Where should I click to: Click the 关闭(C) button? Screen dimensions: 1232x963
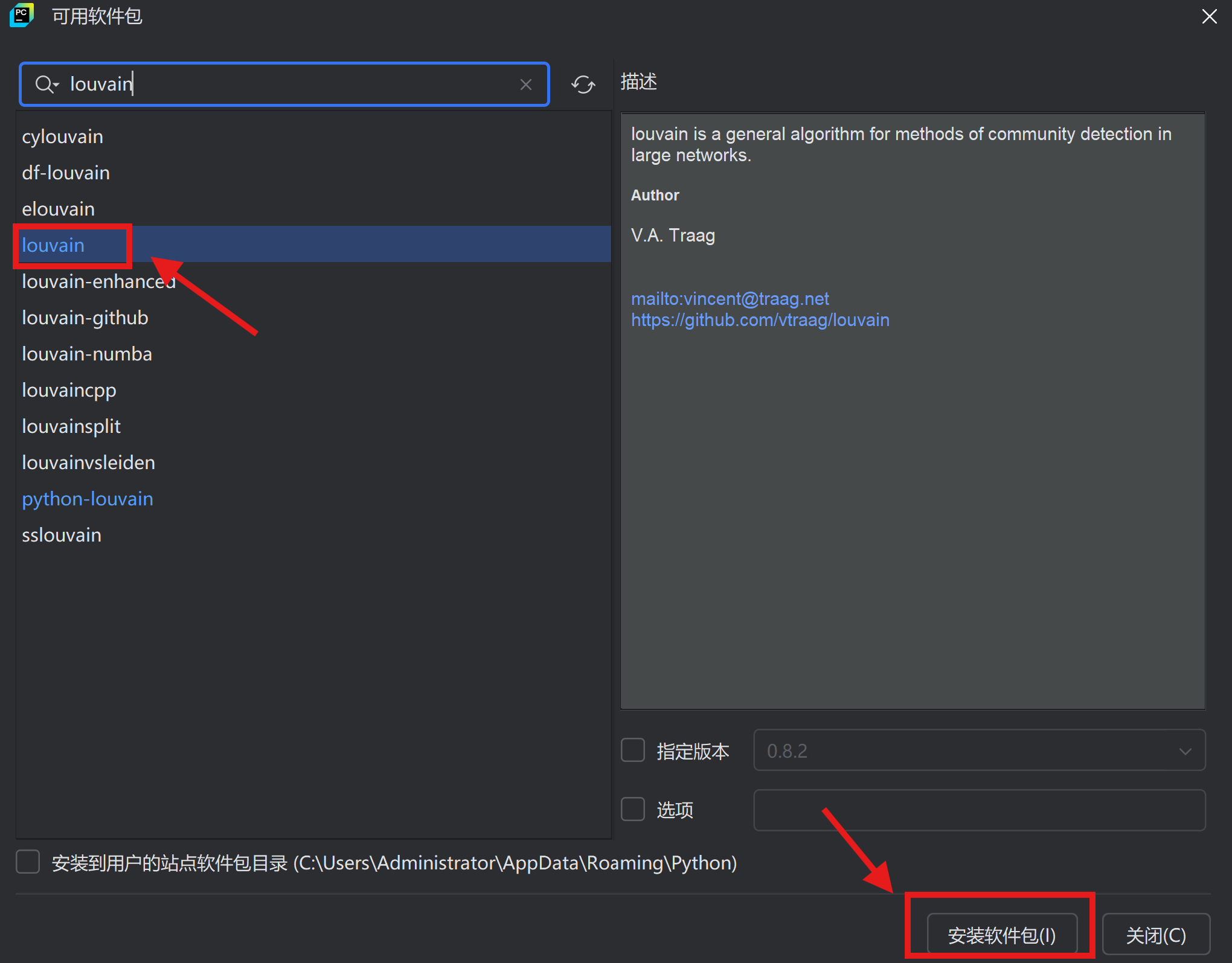point(1155,934)
